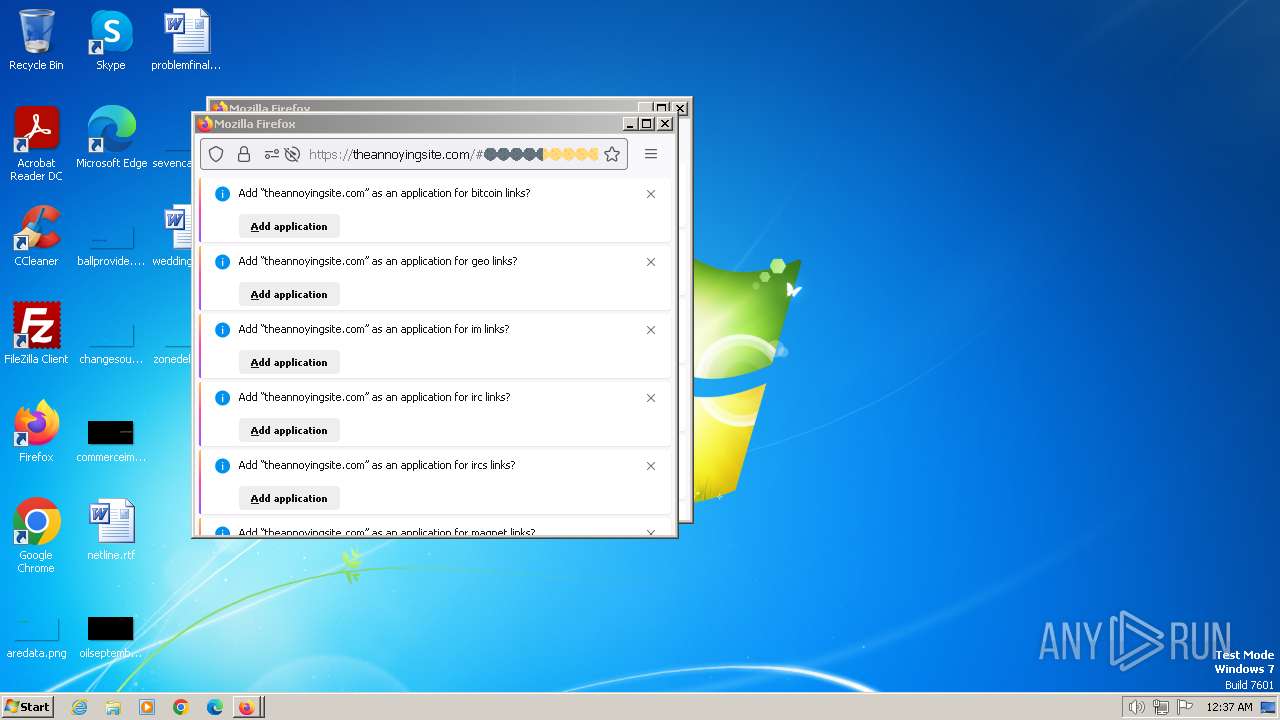Dismiss the magnet links notification

tap(651, 533)
